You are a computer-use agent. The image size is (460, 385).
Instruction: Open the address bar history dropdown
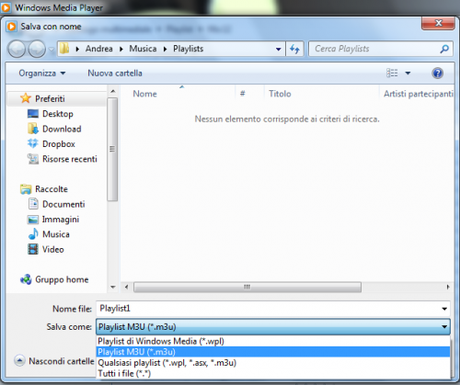(x=278, y=49)
